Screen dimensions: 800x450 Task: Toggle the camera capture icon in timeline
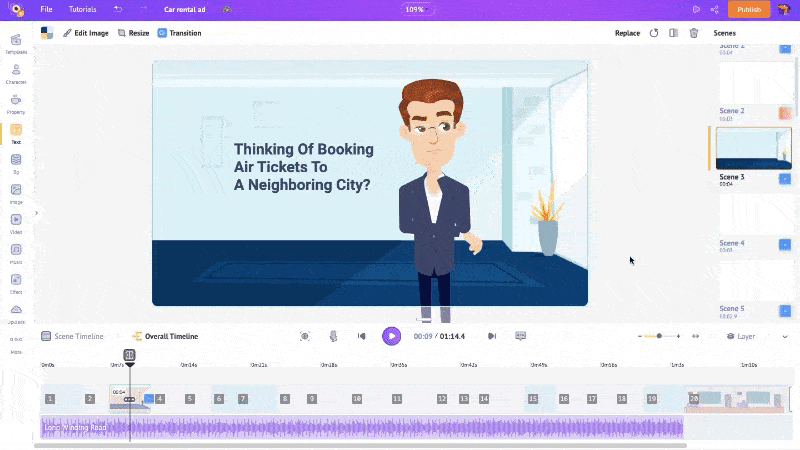coord(305,336)
